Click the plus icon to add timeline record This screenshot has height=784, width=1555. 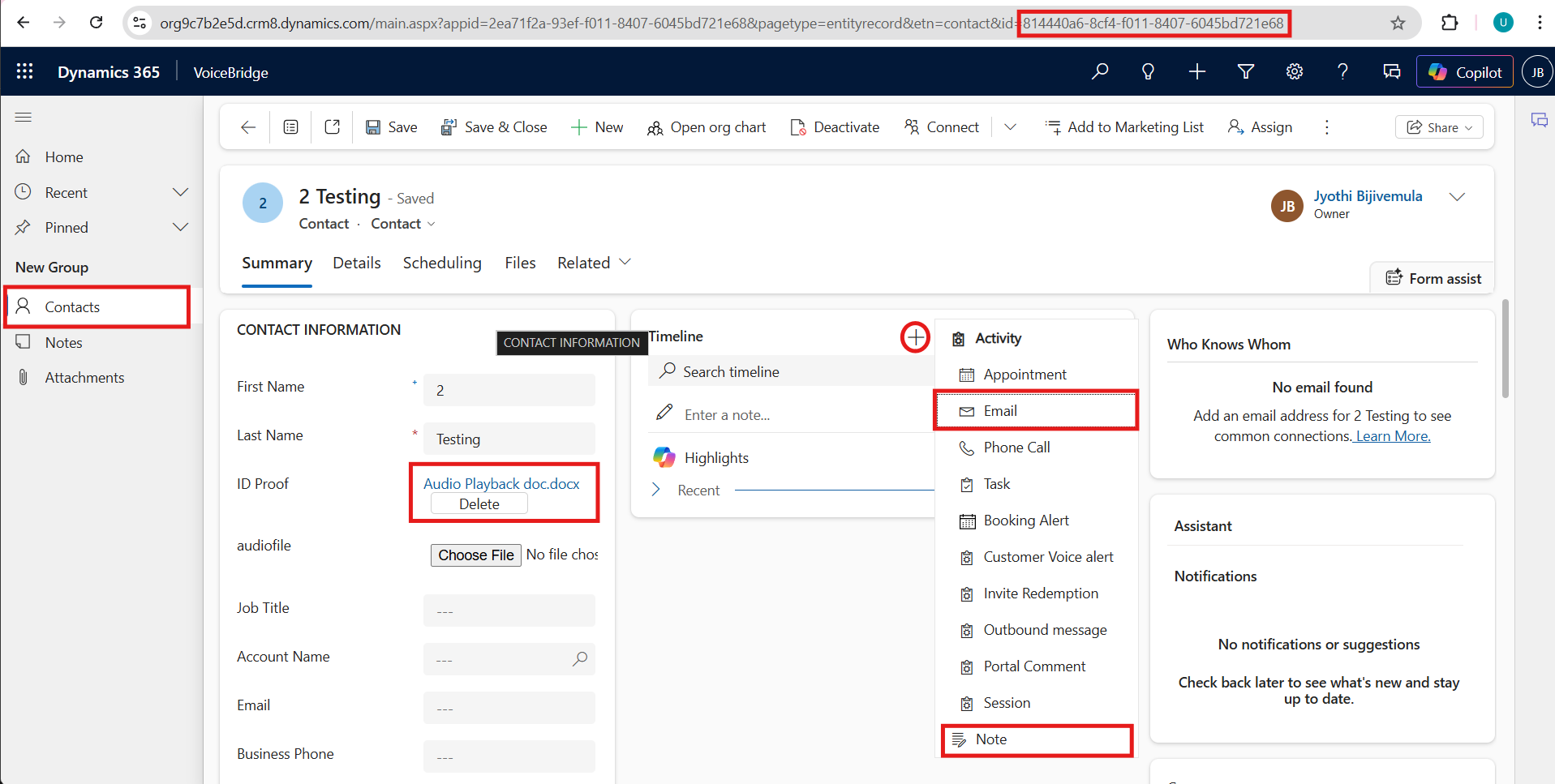click(915, 337)
